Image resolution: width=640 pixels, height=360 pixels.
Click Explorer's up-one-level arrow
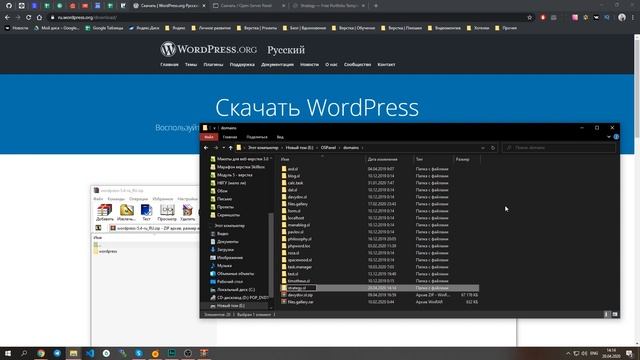[231, 148]
